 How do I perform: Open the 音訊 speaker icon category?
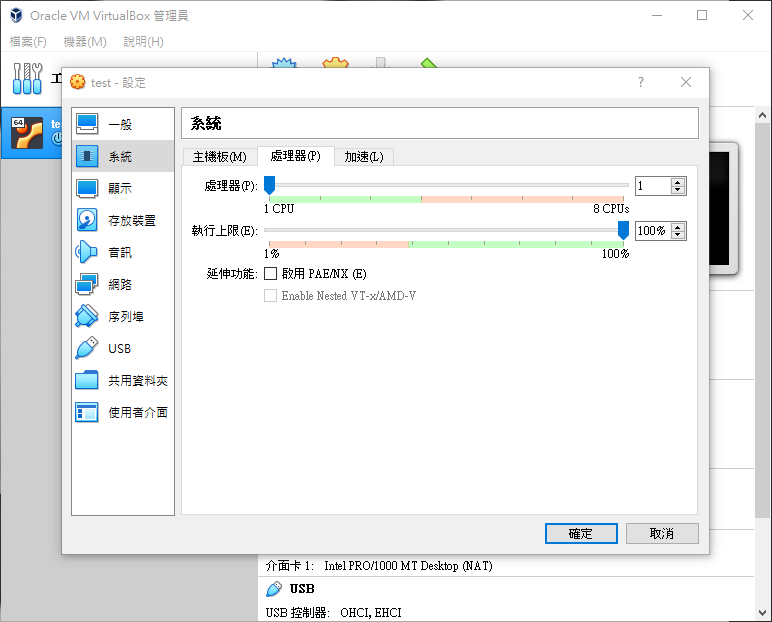pyautogui.click(x=86, y=252)
